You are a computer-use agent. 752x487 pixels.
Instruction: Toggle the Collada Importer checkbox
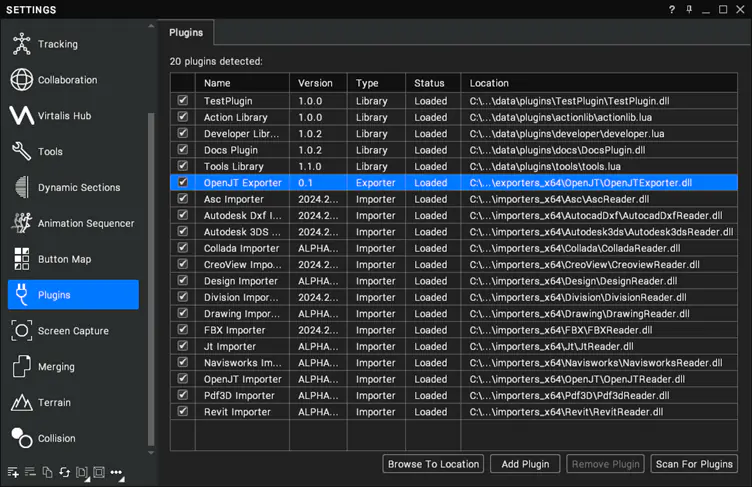(183, 248)
